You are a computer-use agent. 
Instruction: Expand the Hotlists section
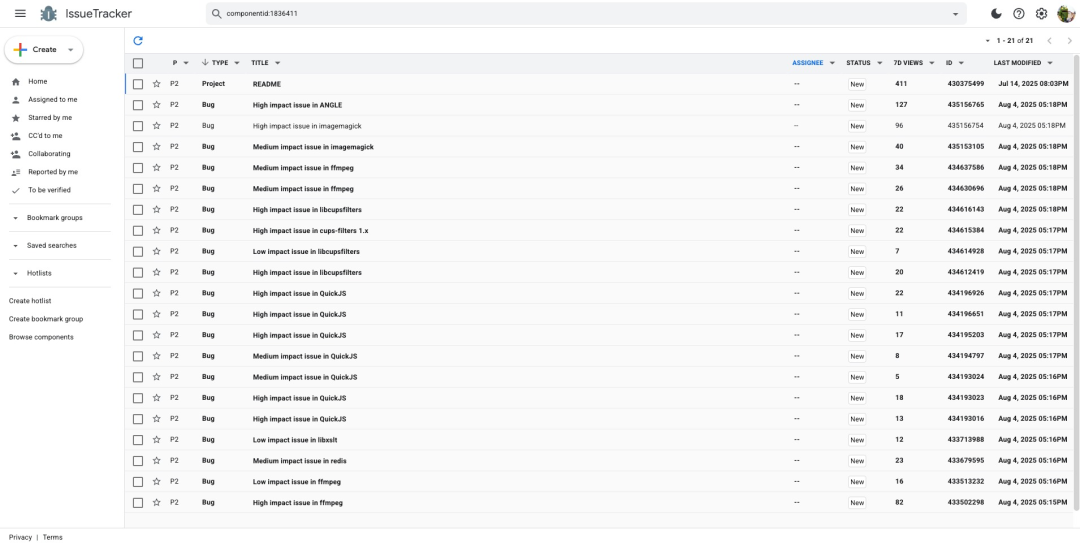(x=15, y=273)
